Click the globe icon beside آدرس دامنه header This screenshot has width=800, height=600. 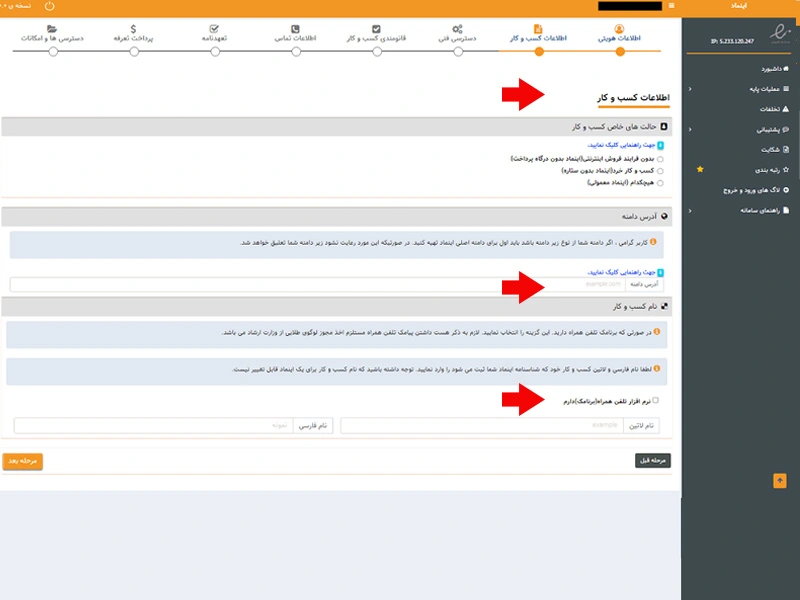pos(664,216)
